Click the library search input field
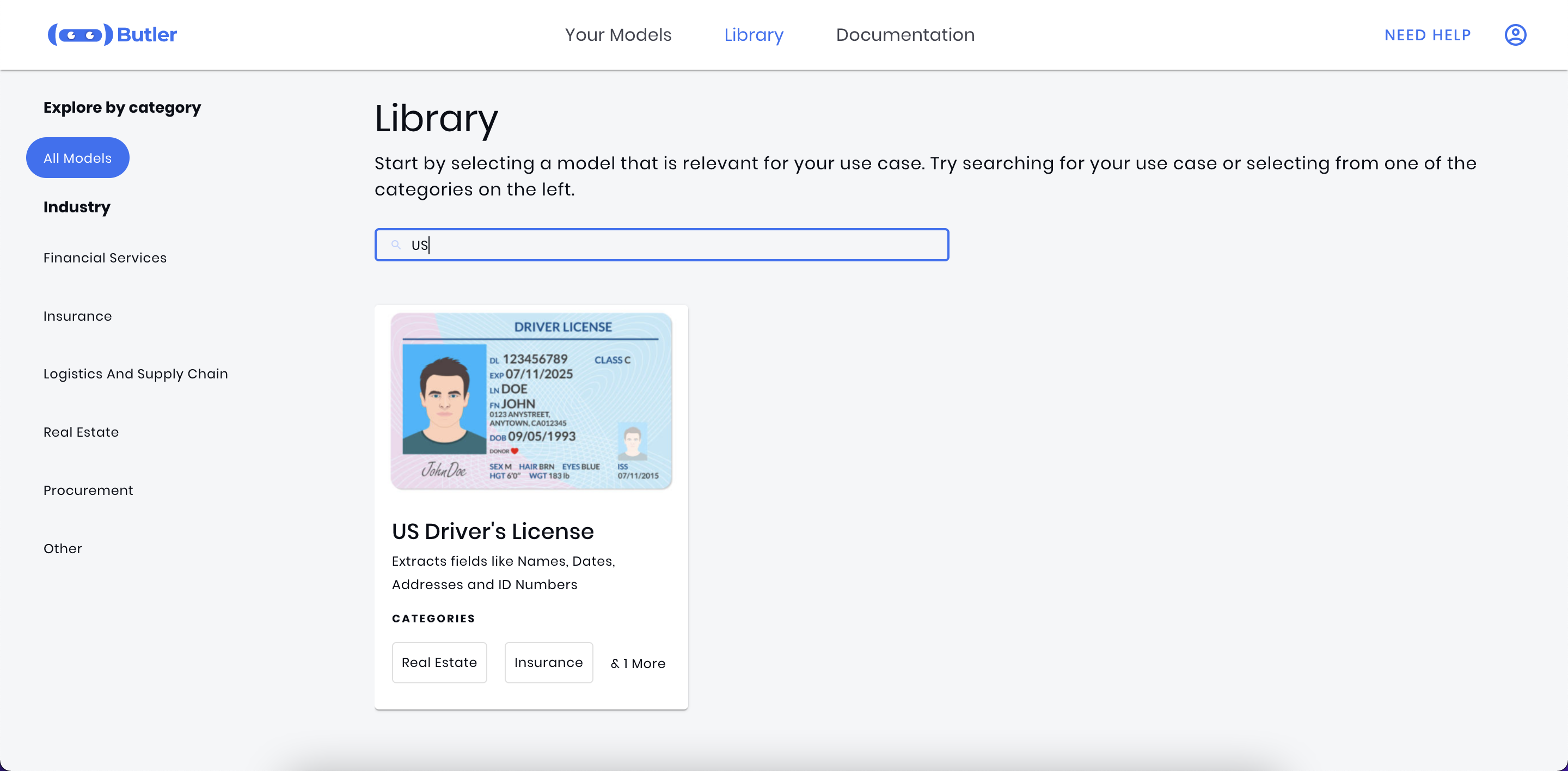 click(661, 244)
